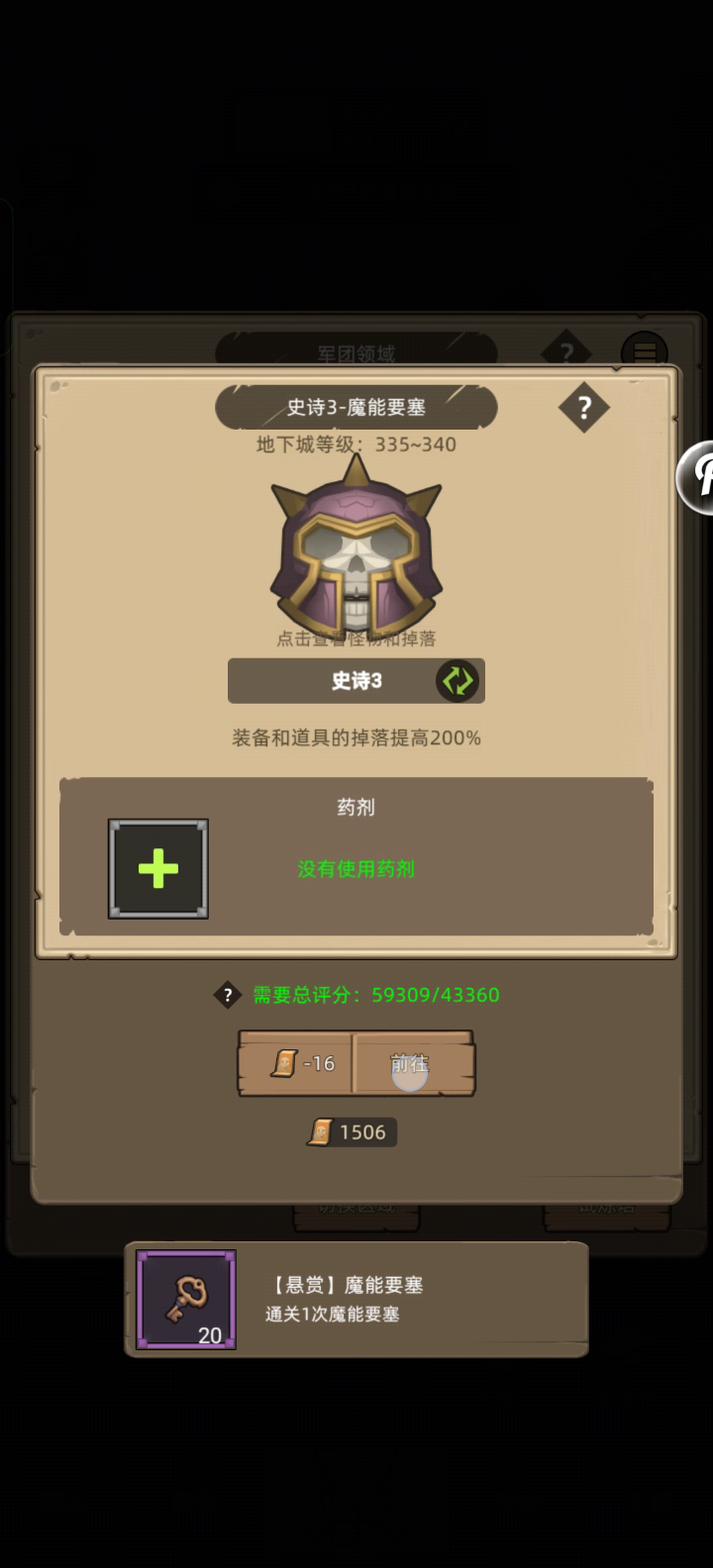Tap the green cycle arrows on the difficulty bar
Screen dimensions: 713x1568
pyautogui.click(x=458, y=681)
